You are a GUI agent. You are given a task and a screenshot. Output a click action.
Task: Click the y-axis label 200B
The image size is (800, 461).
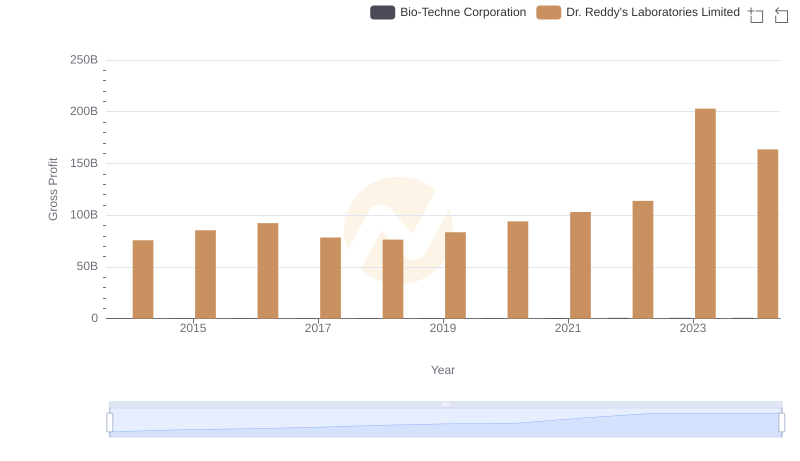coord(84,111)
